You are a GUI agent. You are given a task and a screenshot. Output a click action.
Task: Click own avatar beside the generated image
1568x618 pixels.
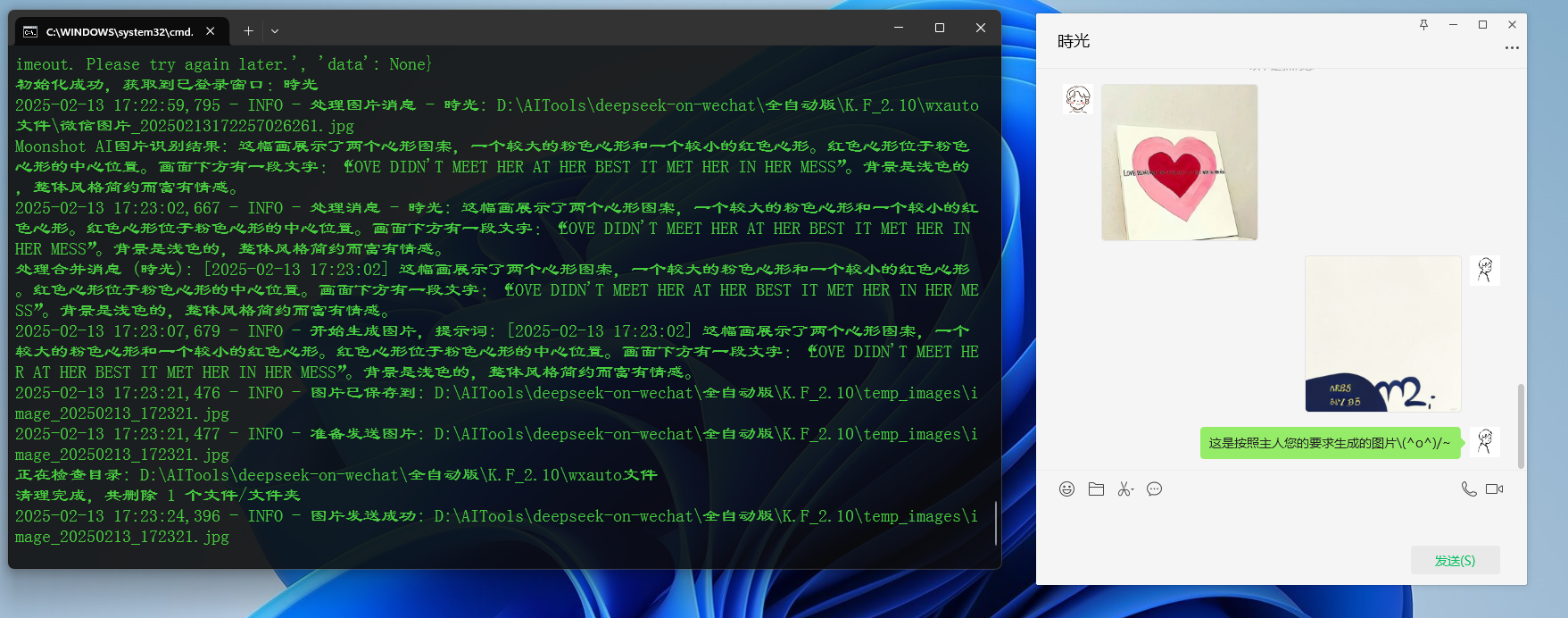1485,270
